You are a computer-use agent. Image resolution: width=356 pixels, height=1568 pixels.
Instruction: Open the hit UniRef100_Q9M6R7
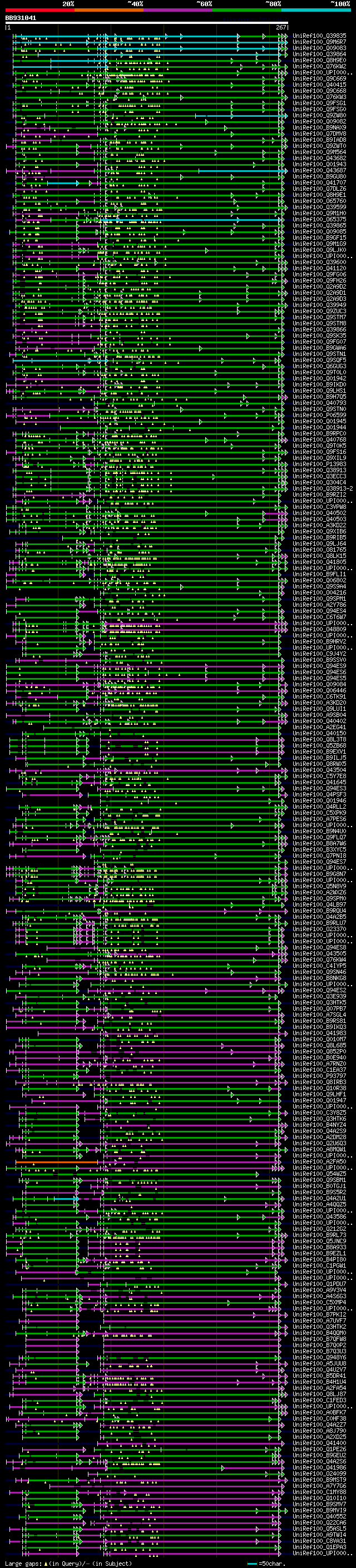pos(319,42)
